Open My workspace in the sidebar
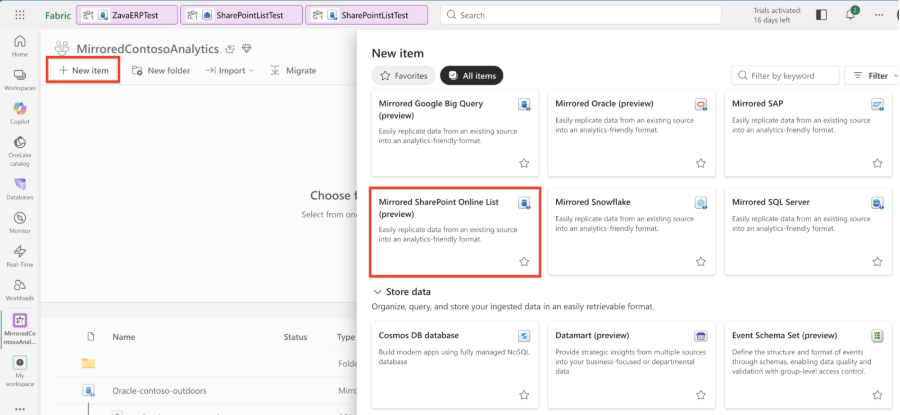 point(20,371)
